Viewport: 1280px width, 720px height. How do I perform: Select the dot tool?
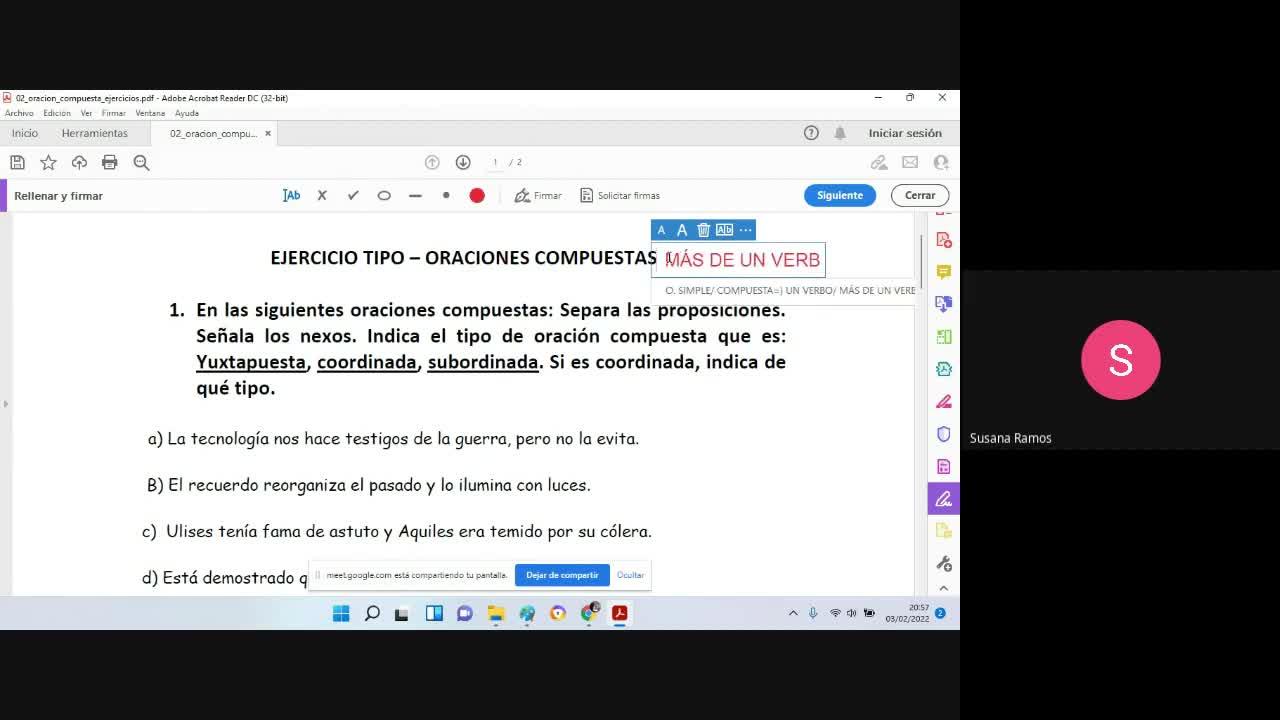446,195
